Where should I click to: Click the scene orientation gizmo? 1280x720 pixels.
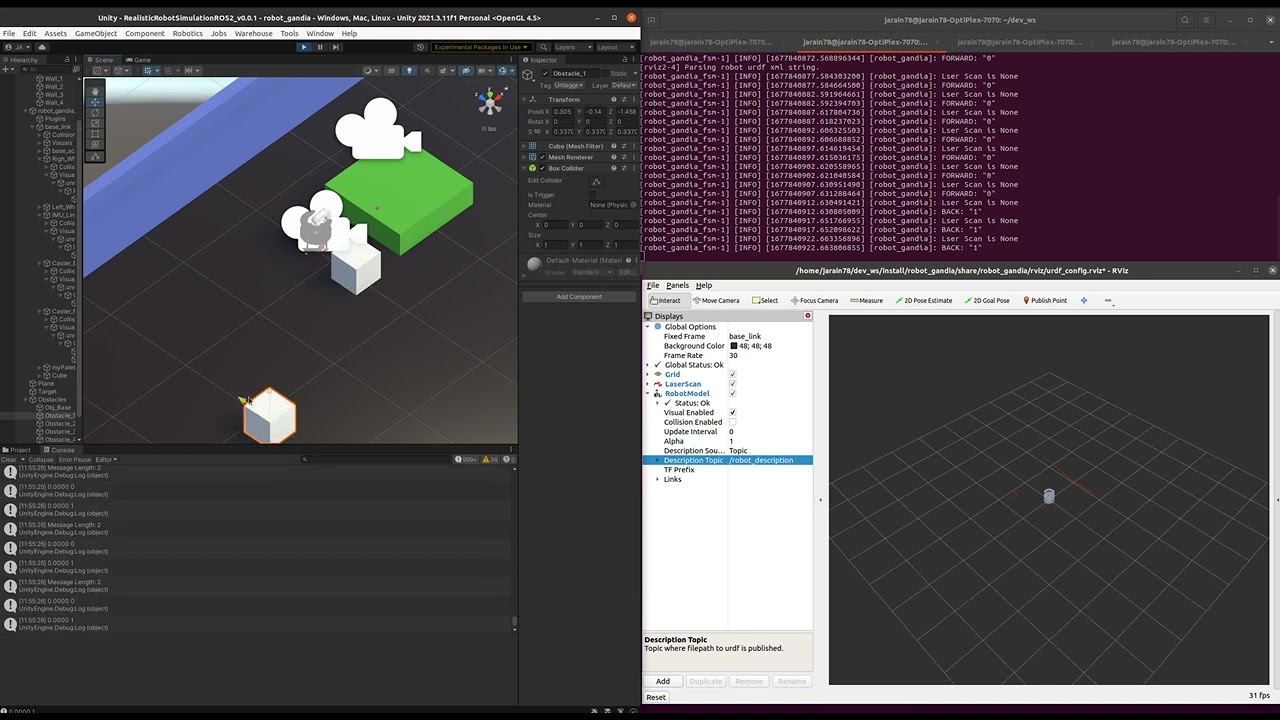pyautogui.click(x=490, y=101)
